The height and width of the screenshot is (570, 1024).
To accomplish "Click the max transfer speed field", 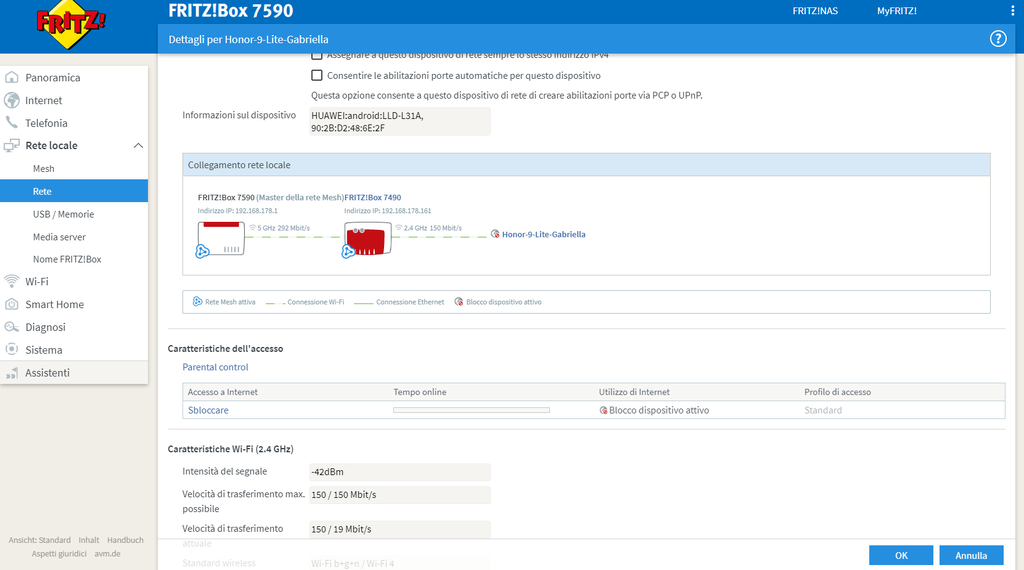I will click(400, 495).
